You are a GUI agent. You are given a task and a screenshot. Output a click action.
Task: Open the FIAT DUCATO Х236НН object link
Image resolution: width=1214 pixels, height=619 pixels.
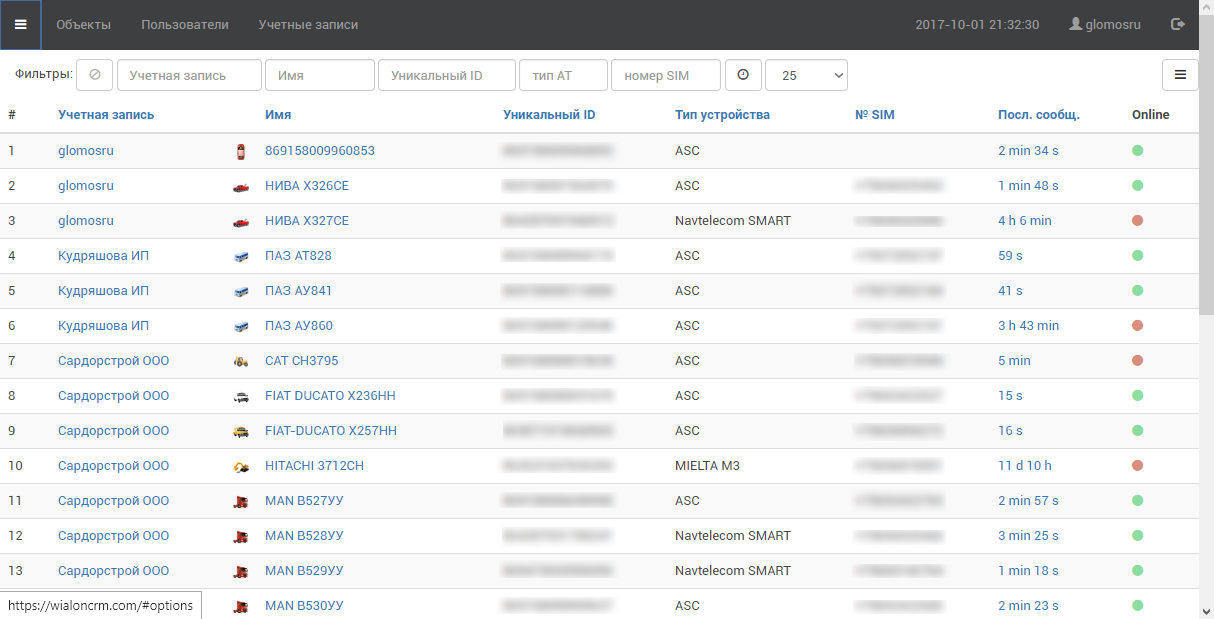tap(330, 396)
